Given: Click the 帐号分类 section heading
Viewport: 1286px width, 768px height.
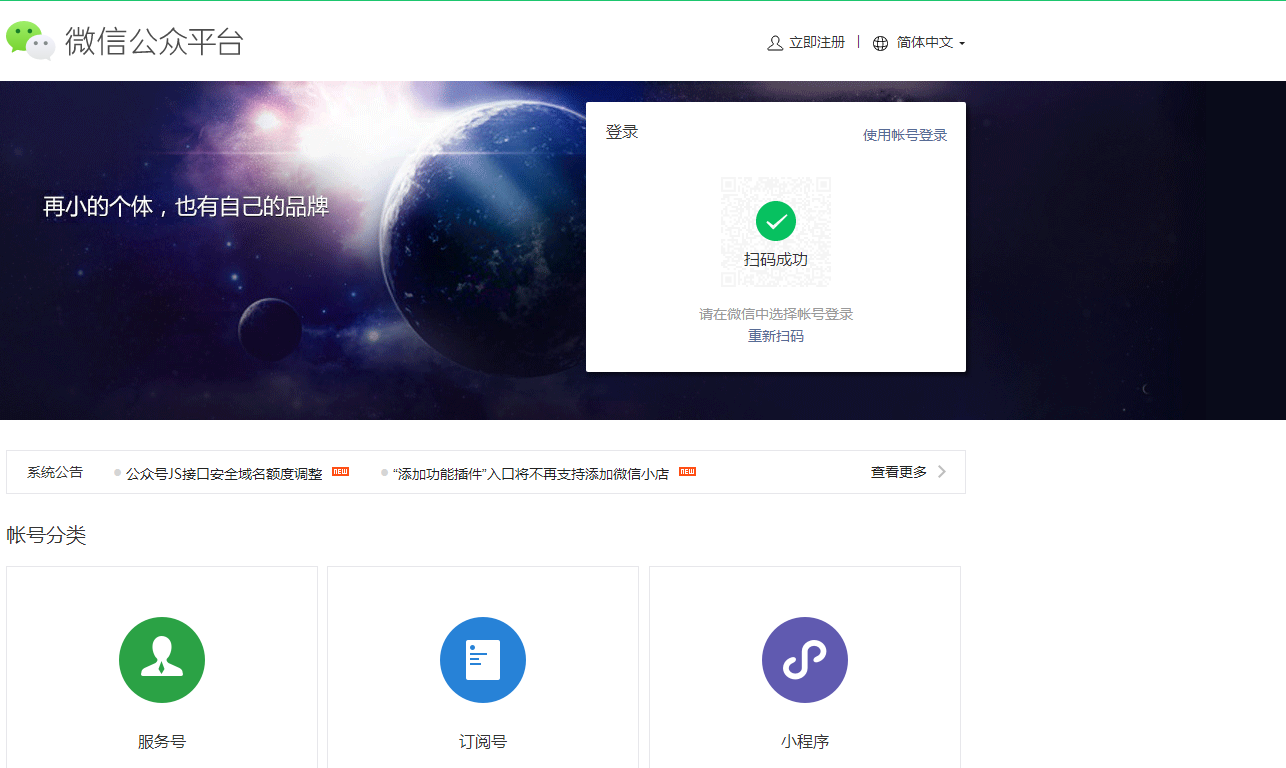Looking at the screenshot, I should pos(47,535).
